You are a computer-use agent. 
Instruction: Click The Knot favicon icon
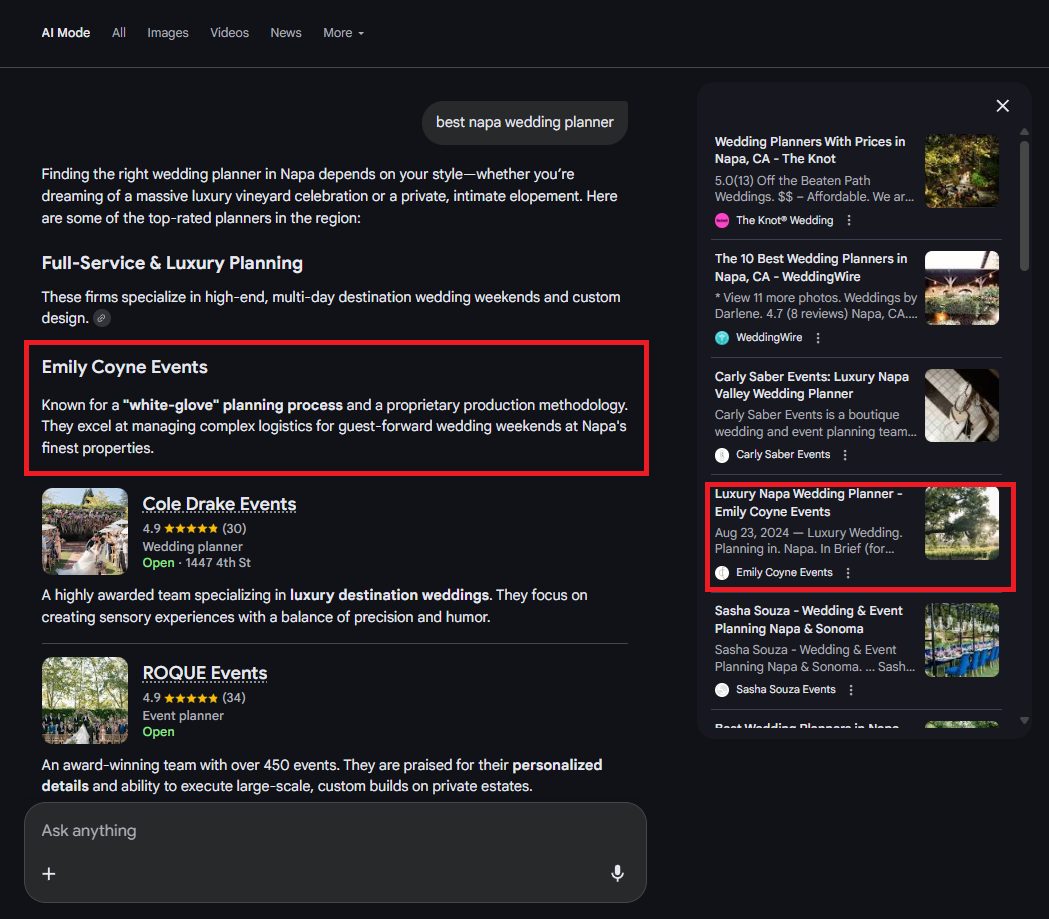point(722,221)
